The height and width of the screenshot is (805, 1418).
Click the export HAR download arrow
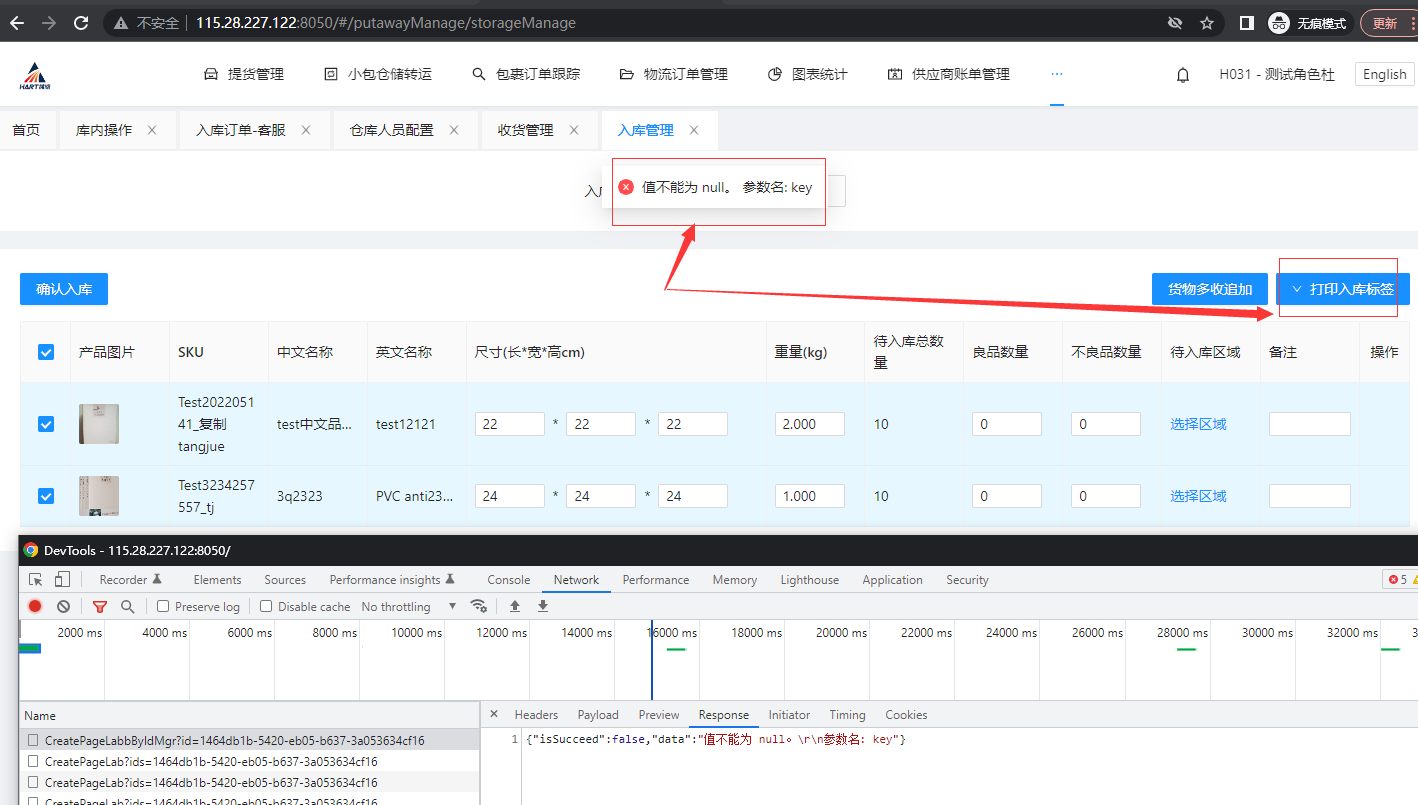(543, 606)
